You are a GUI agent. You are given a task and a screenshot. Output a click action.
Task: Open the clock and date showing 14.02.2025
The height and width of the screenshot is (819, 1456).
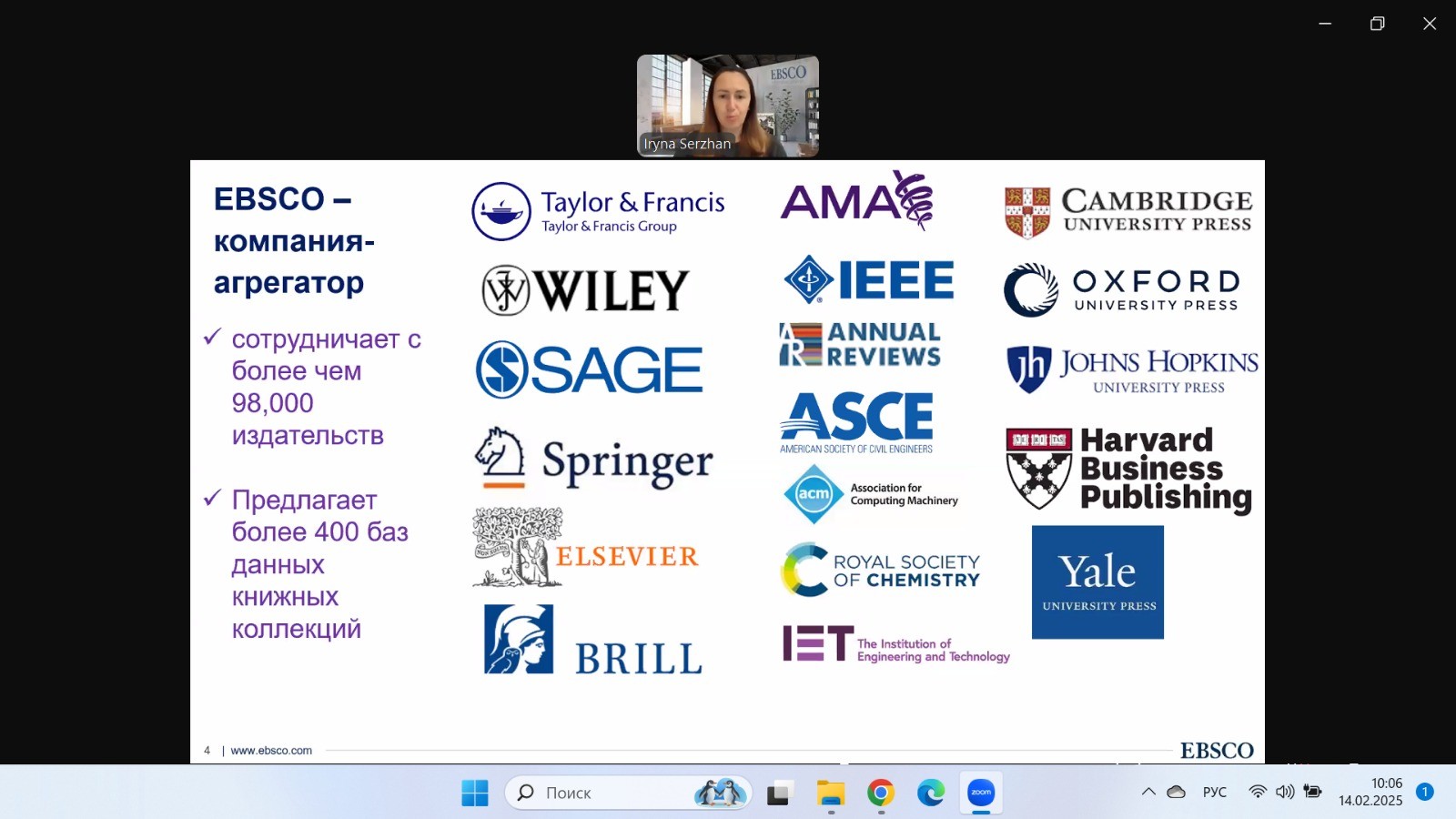click(x=1370, y=792)
